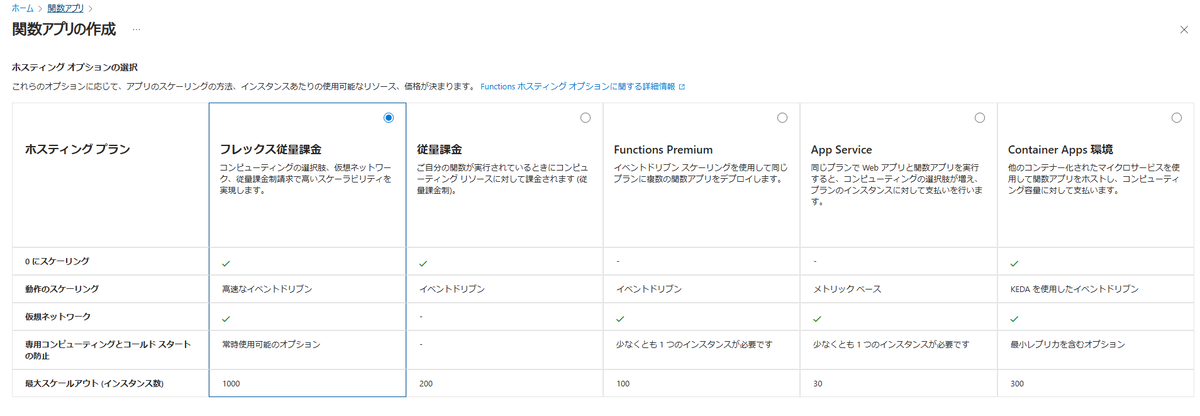
Task: Click the 300 max scale-out value
Action: click(1018, 383)
